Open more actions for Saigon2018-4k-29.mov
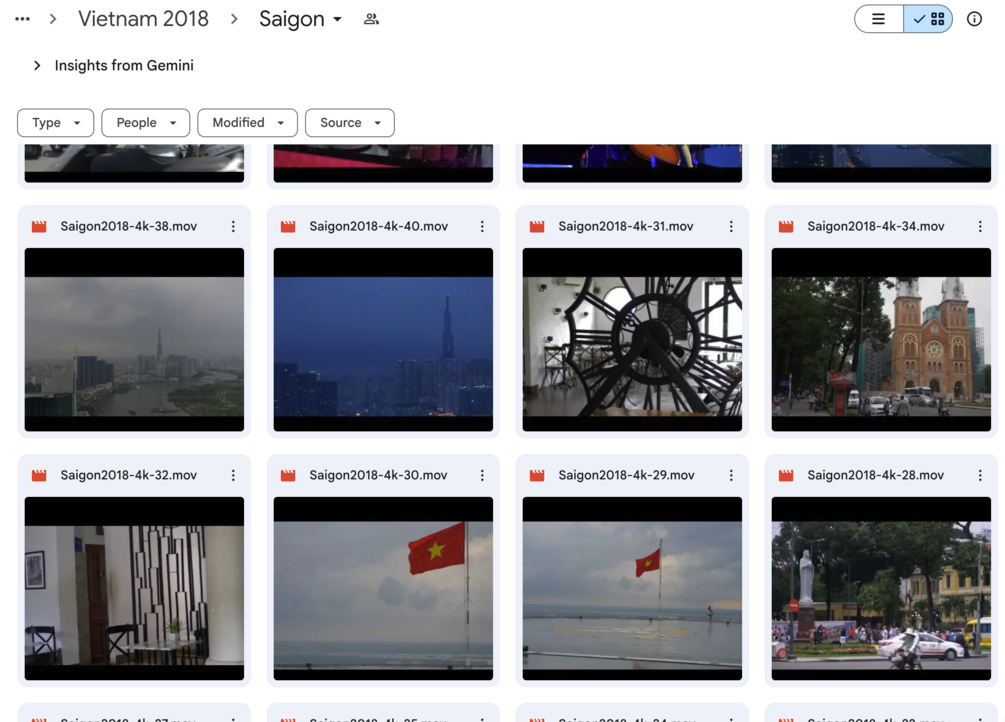 point(731,475)
